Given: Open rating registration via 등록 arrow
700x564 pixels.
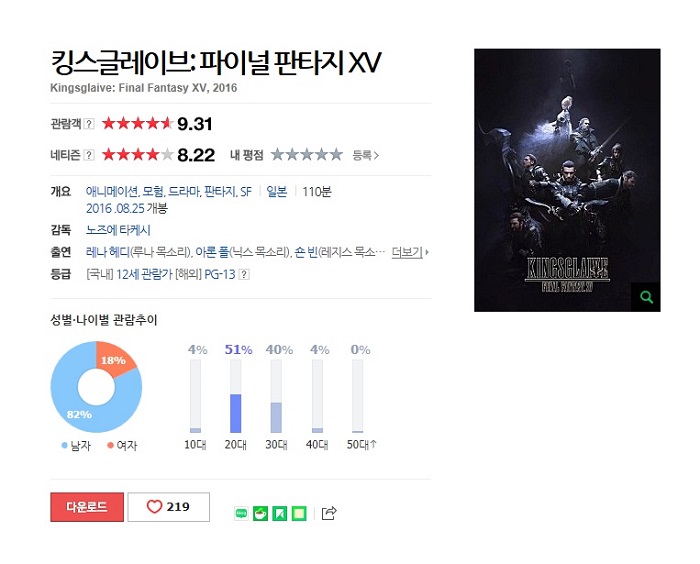Looking at the screenshot, I should point(365,155).
